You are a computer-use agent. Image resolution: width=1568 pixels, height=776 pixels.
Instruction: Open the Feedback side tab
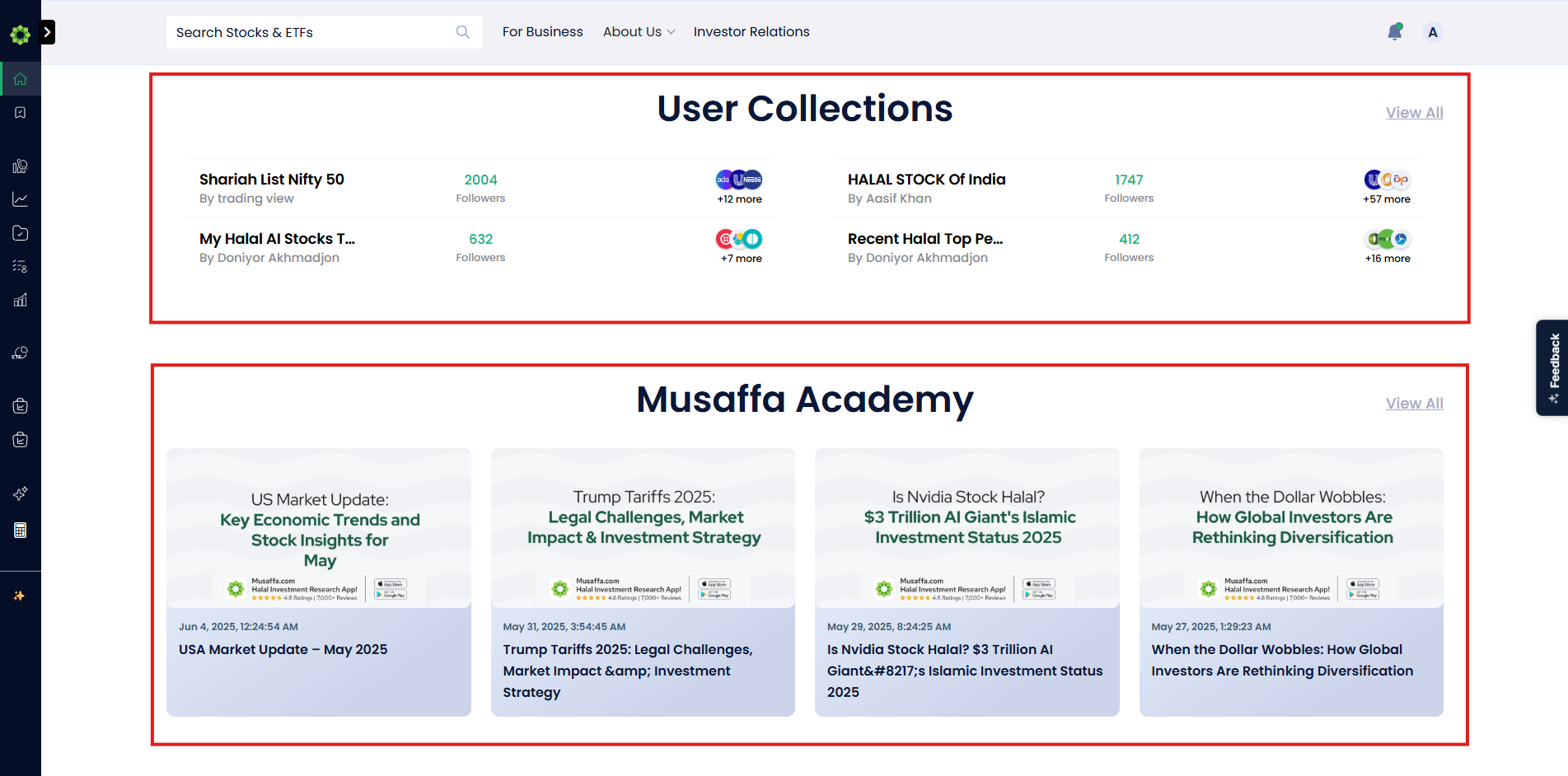(1552, 367)
